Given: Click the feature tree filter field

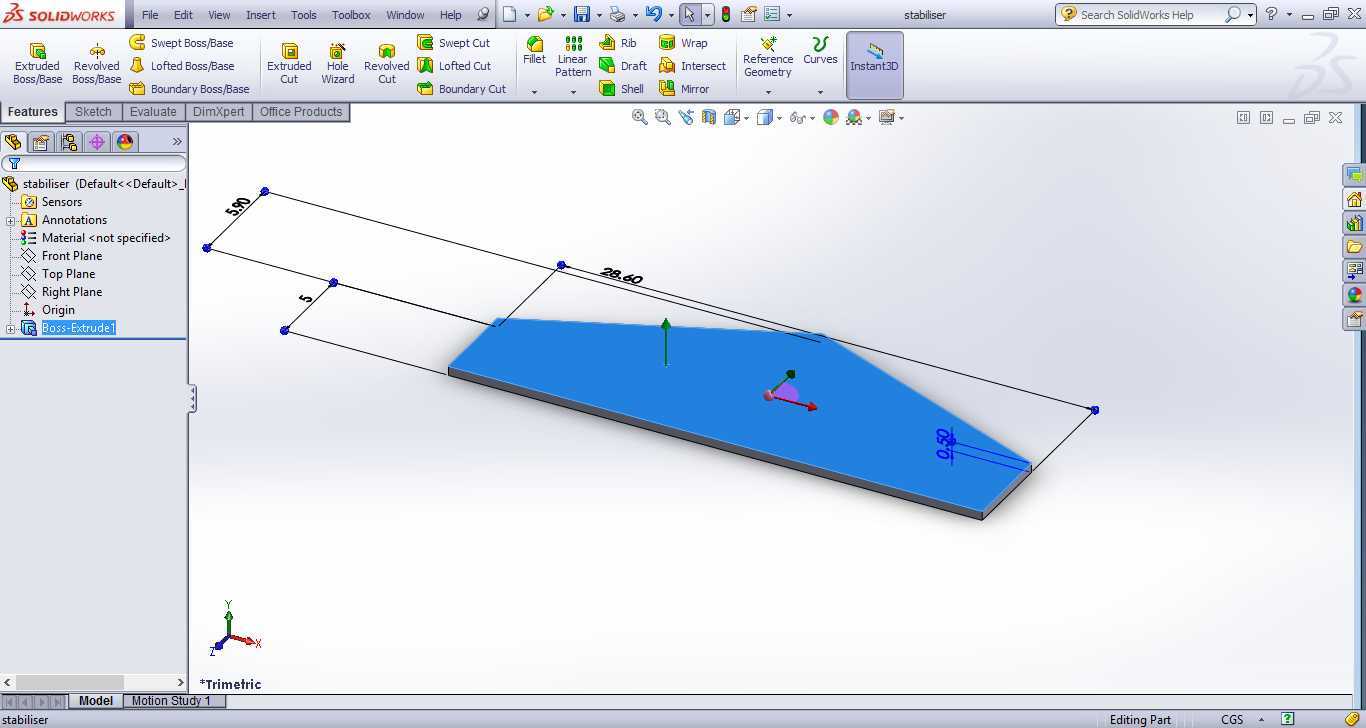Looking at the screenshot, I should coord(94,163).
